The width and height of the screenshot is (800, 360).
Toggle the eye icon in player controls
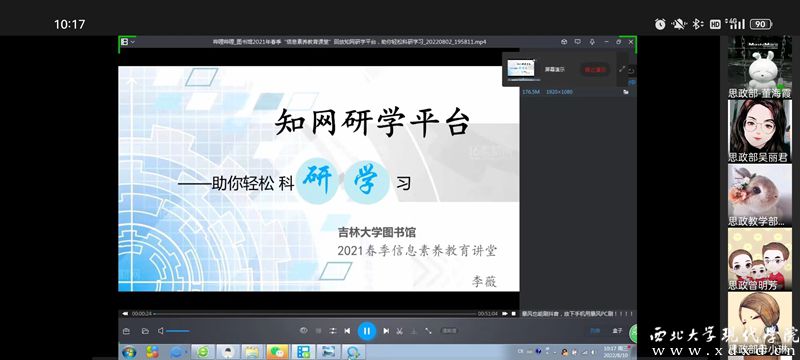point(304,330)
